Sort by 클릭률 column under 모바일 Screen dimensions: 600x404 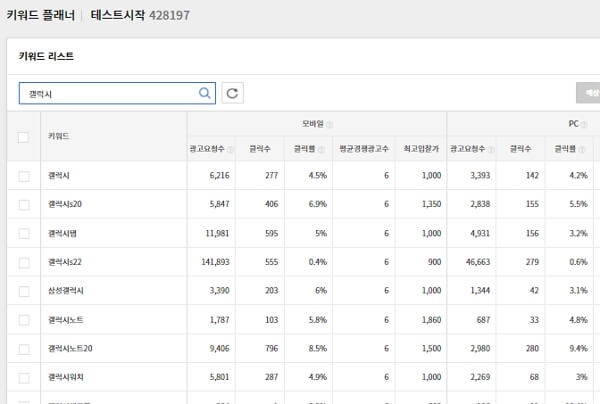click(304, 149)
